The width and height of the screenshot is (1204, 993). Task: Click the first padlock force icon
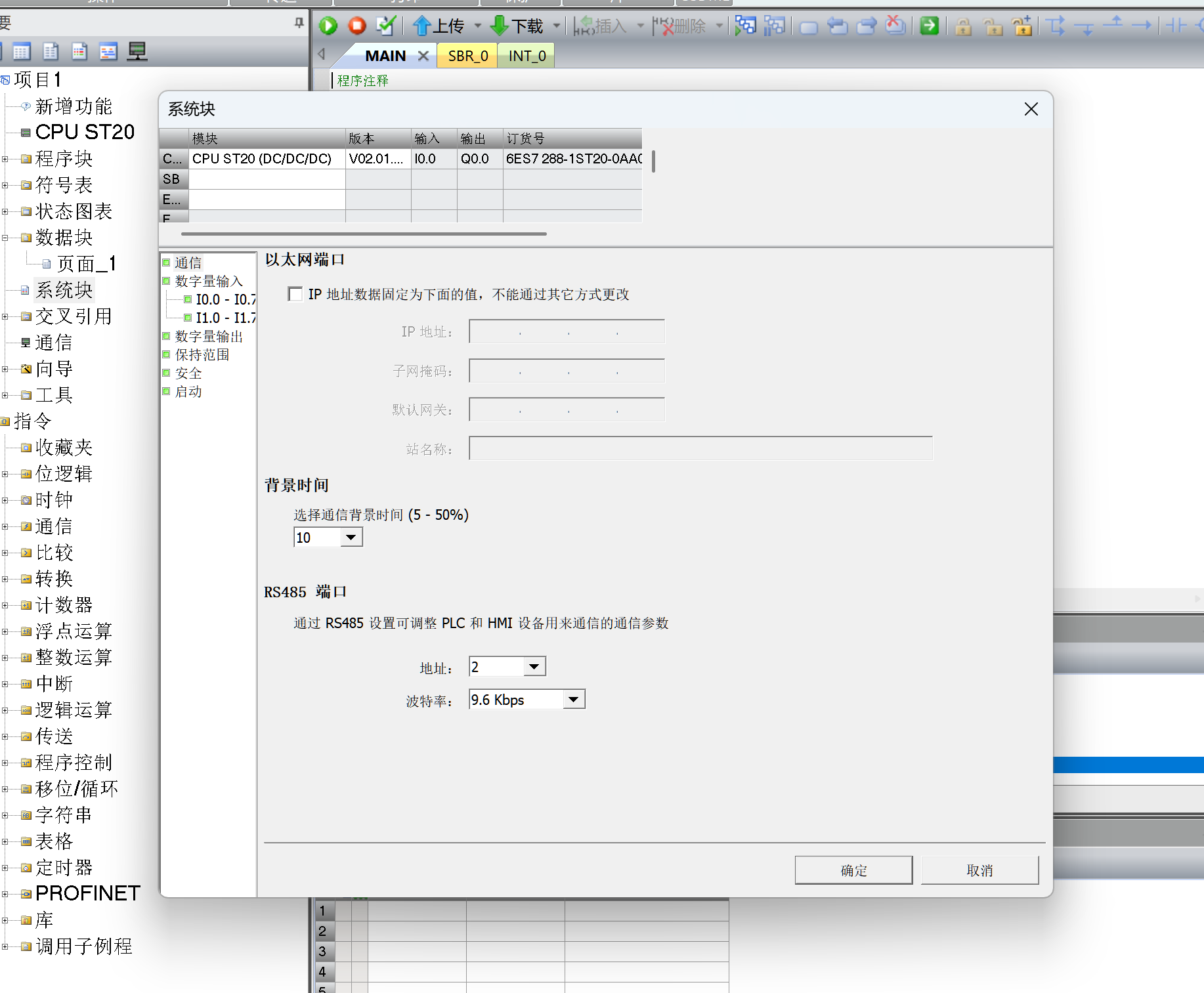[963, 27]
